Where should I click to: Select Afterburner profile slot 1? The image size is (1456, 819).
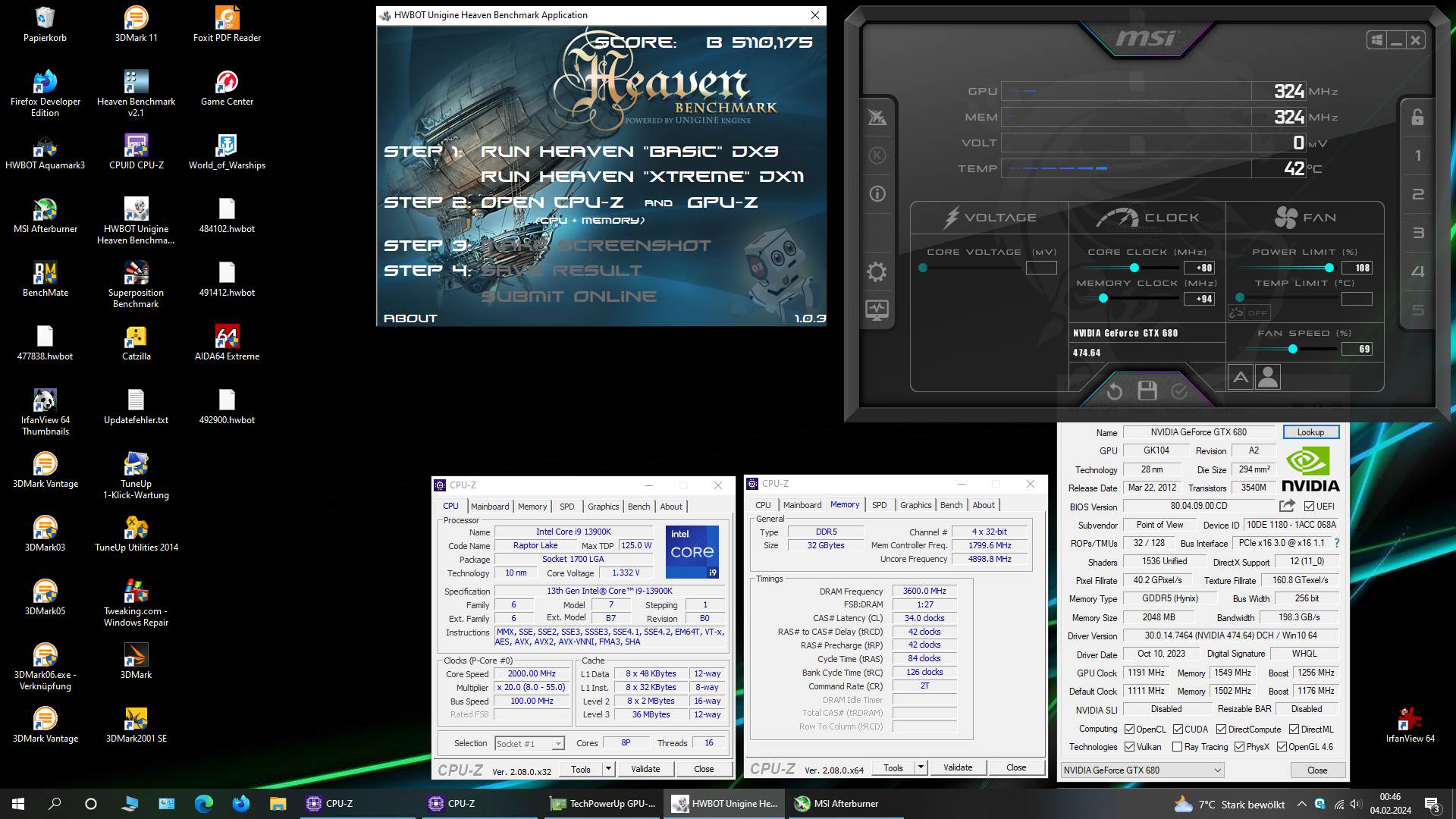tap(1418, 155)
